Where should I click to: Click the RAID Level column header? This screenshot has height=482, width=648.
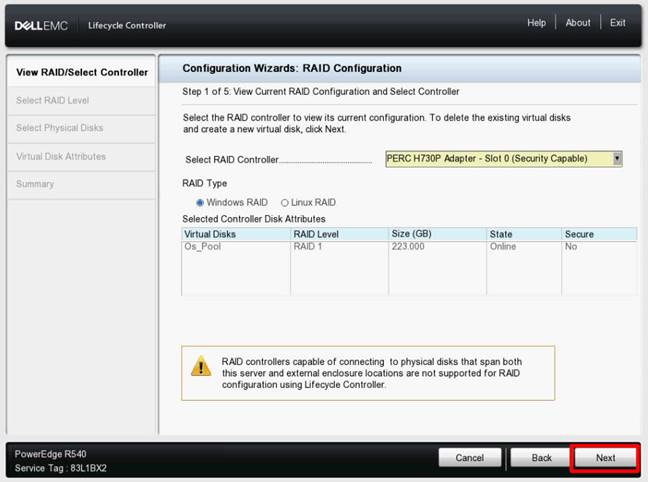tap(339, 234)
